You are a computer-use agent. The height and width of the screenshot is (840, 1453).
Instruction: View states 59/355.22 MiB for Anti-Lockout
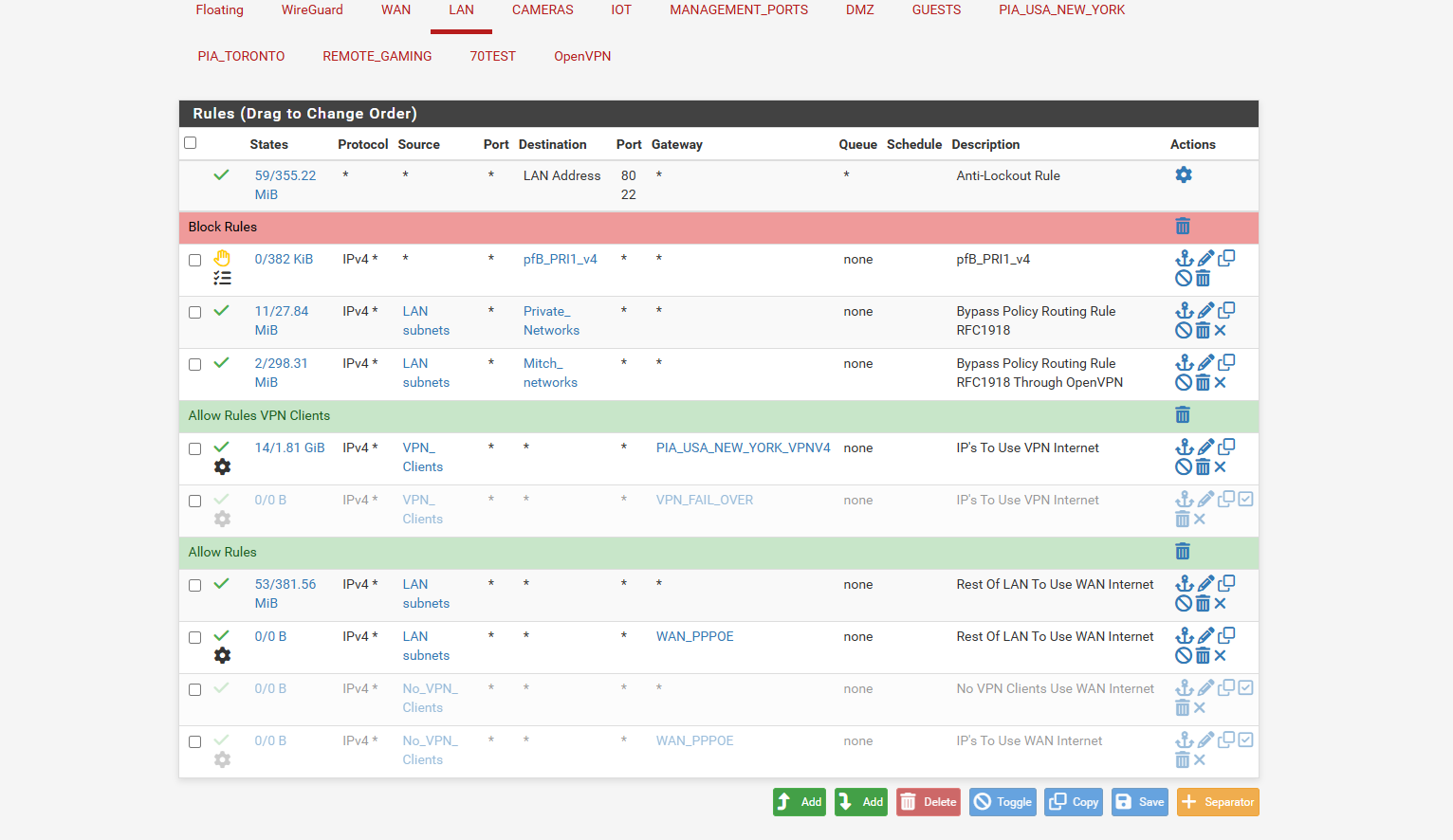coord(285,185)
